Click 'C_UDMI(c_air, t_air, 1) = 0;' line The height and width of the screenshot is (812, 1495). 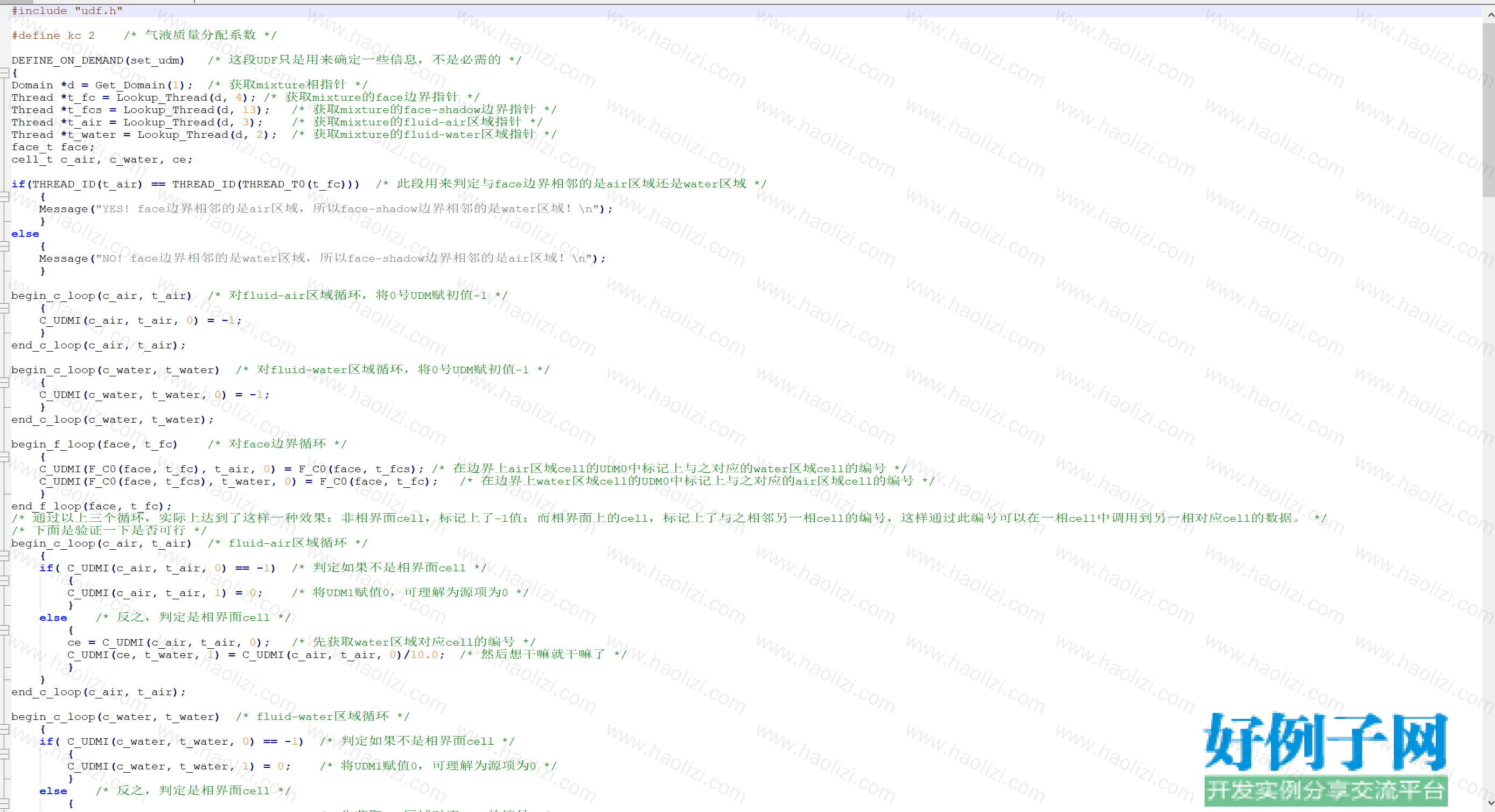pyautogui.click(x=165, y=593)
